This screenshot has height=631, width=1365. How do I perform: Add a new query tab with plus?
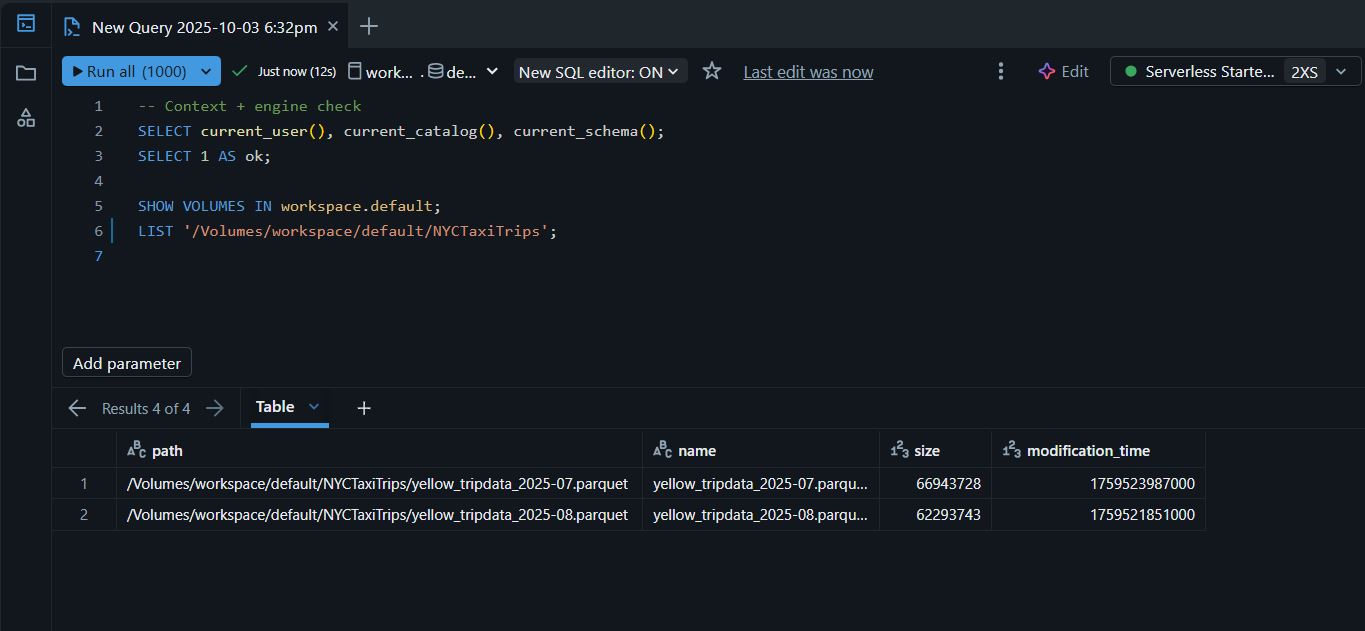[x=368, y=27]
